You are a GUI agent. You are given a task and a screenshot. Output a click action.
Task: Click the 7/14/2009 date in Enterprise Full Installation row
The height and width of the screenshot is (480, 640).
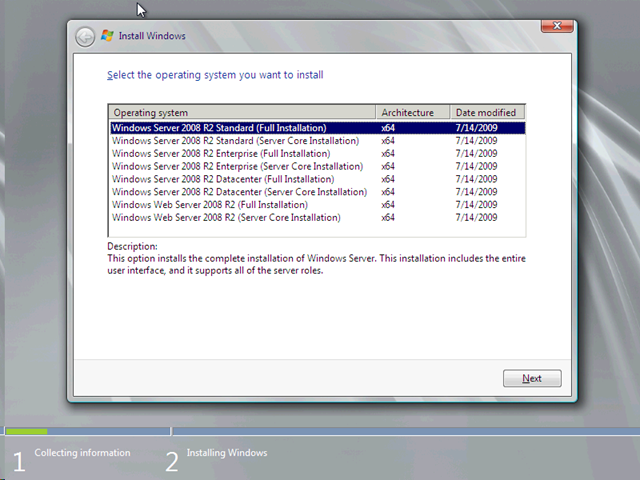point(476,153)
